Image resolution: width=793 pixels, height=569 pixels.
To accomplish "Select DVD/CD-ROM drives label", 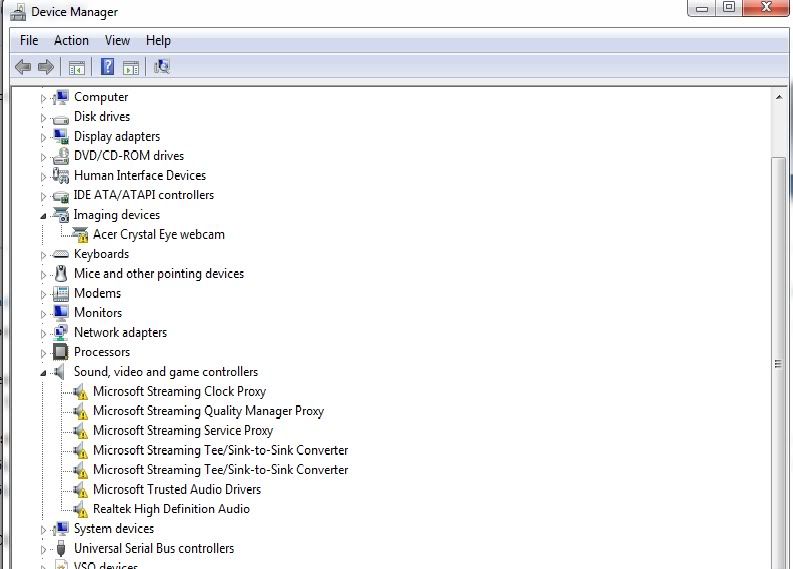I will (x=129, y=156).
